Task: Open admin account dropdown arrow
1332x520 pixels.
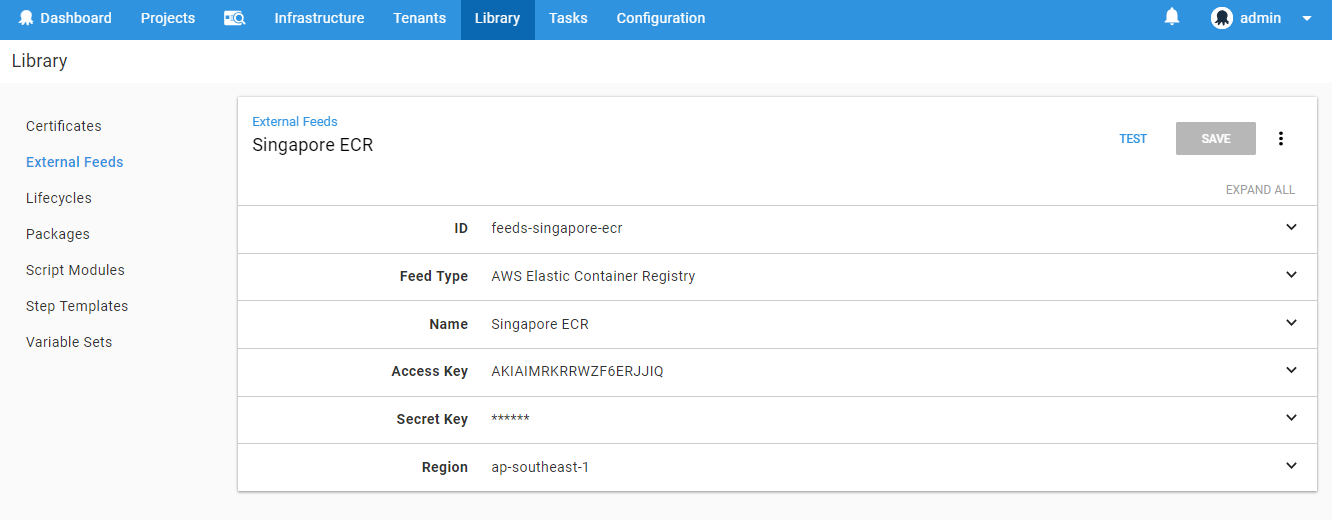Action: point(1306,18)
